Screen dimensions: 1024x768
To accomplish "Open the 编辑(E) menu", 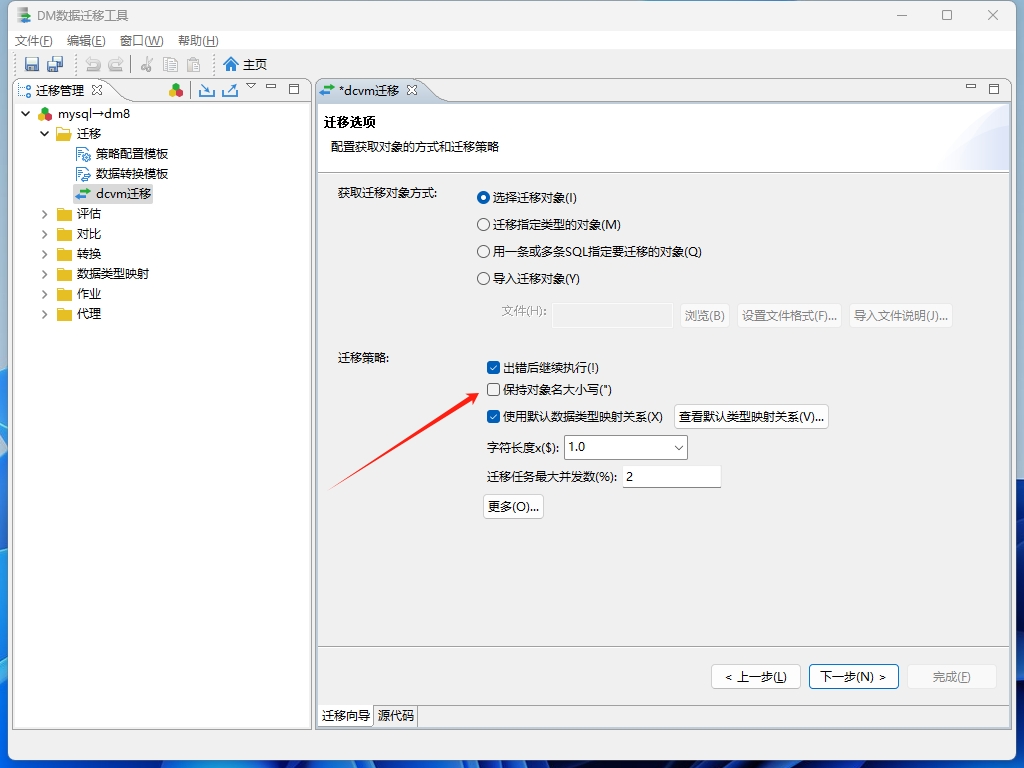I will point(86,40).
